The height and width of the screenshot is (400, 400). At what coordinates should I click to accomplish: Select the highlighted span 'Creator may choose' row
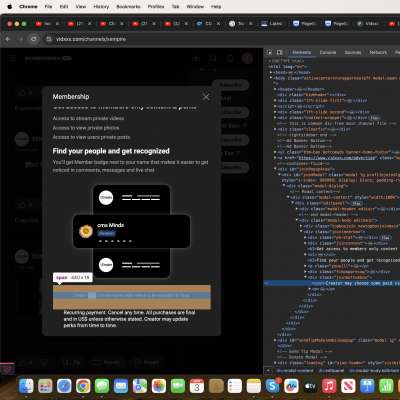[x=332, y=283]
